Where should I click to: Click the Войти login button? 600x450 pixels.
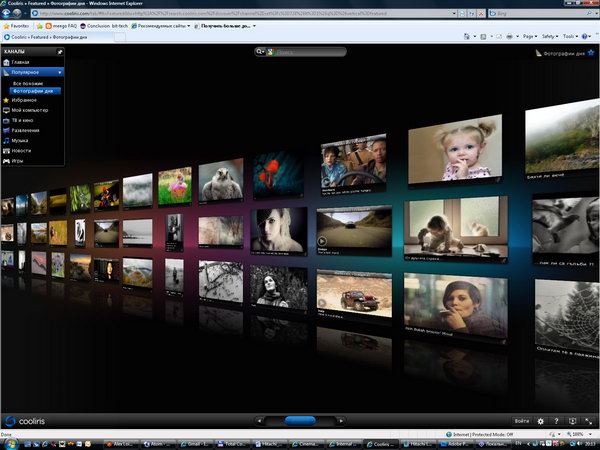click(x=521, y=421)
